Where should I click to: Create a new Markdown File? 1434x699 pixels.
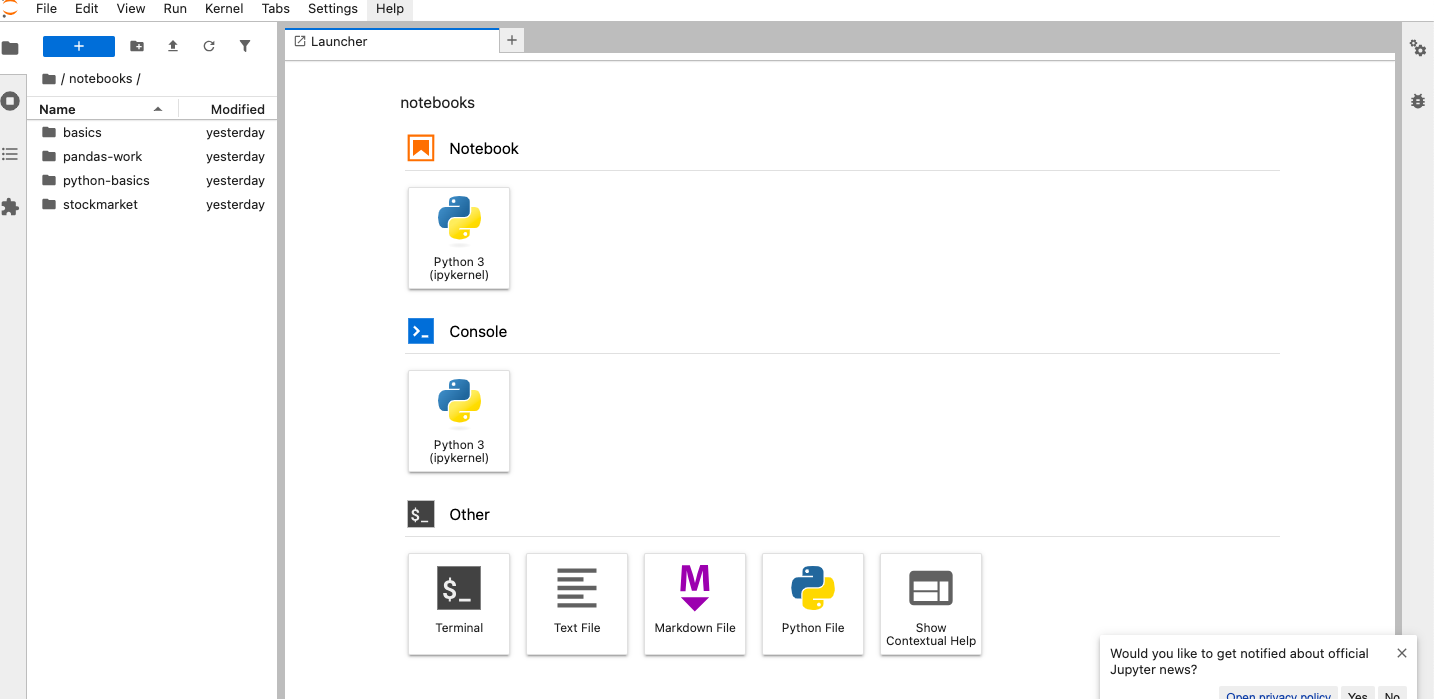coord(695,603)
